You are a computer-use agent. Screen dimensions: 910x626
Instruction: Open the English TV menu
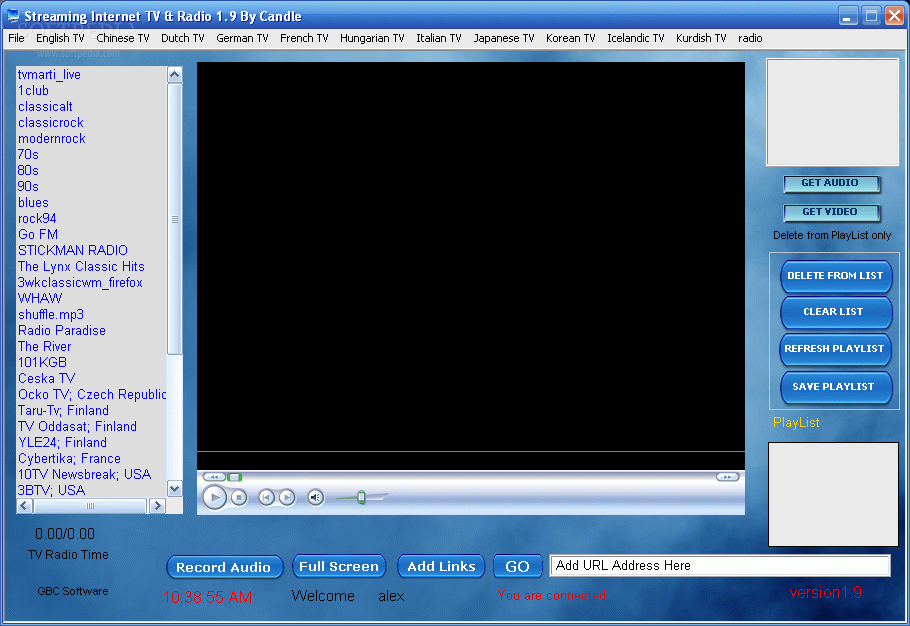point(60,38)
